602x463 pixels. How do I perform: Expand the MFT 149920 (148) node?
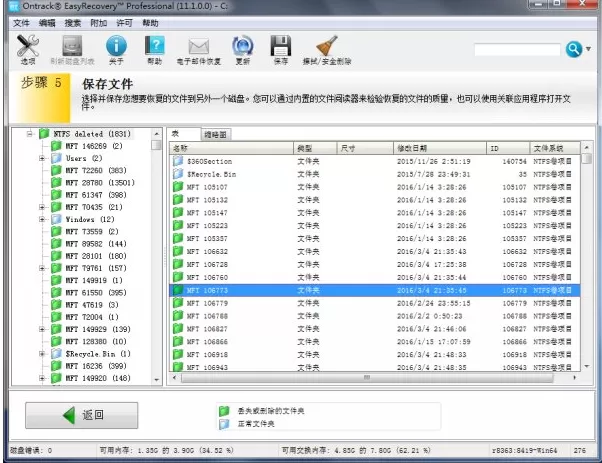[x=42, y=378]
